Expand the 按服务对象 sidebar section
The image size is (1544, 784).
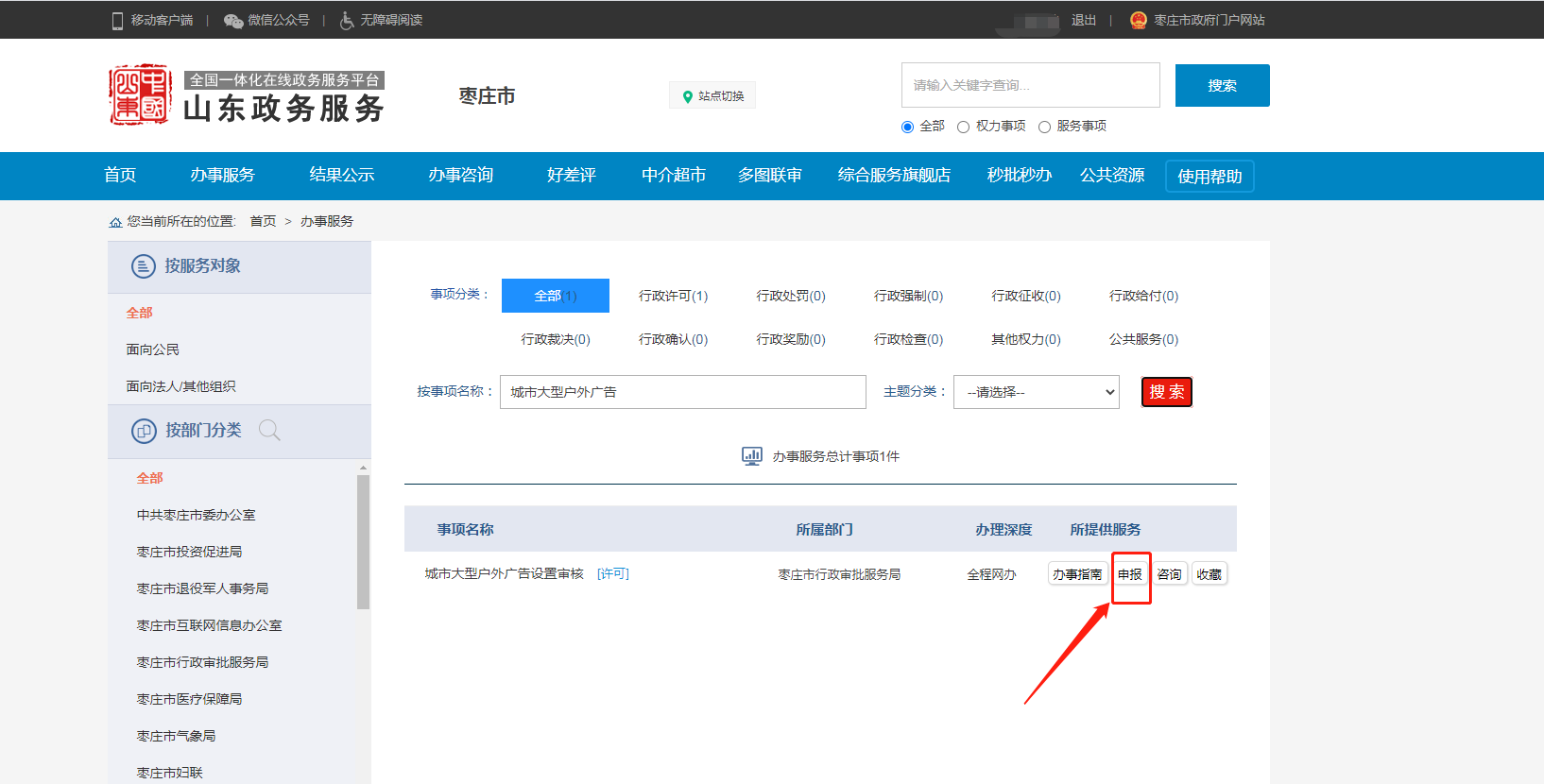[x=201, y=266]
